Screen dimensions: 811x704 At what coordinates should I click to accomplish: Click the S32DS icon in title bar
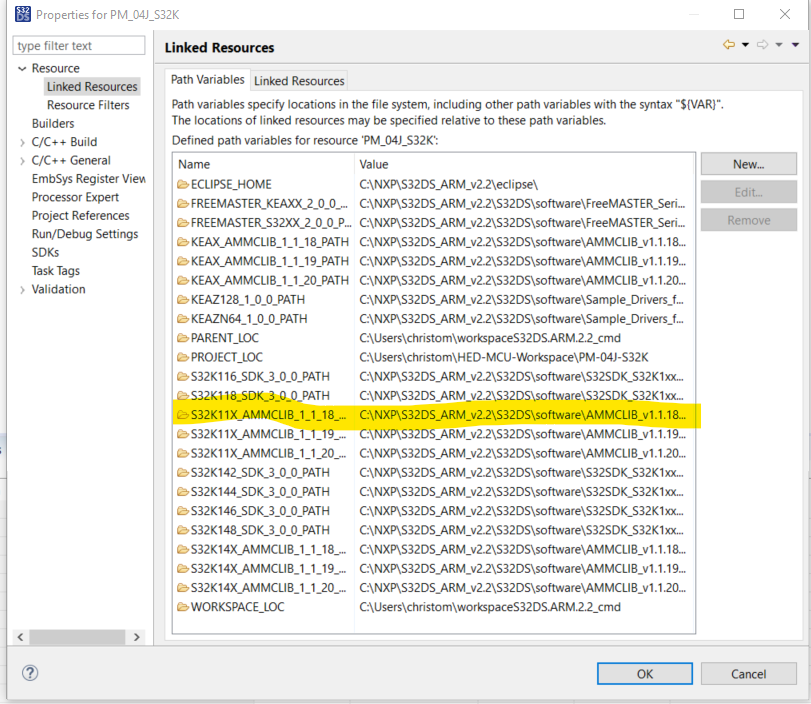tap(23, 14)
